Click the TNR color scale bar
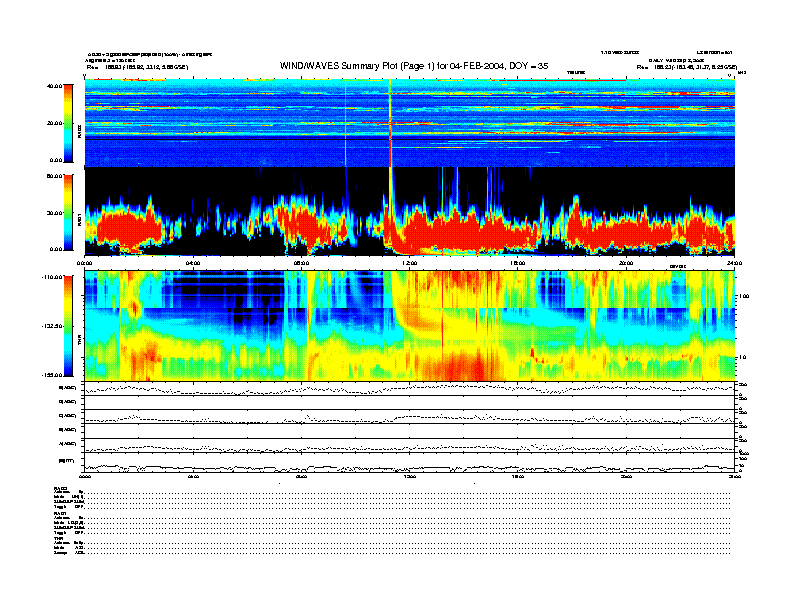 pyautogui.click(x=68, y=326)
